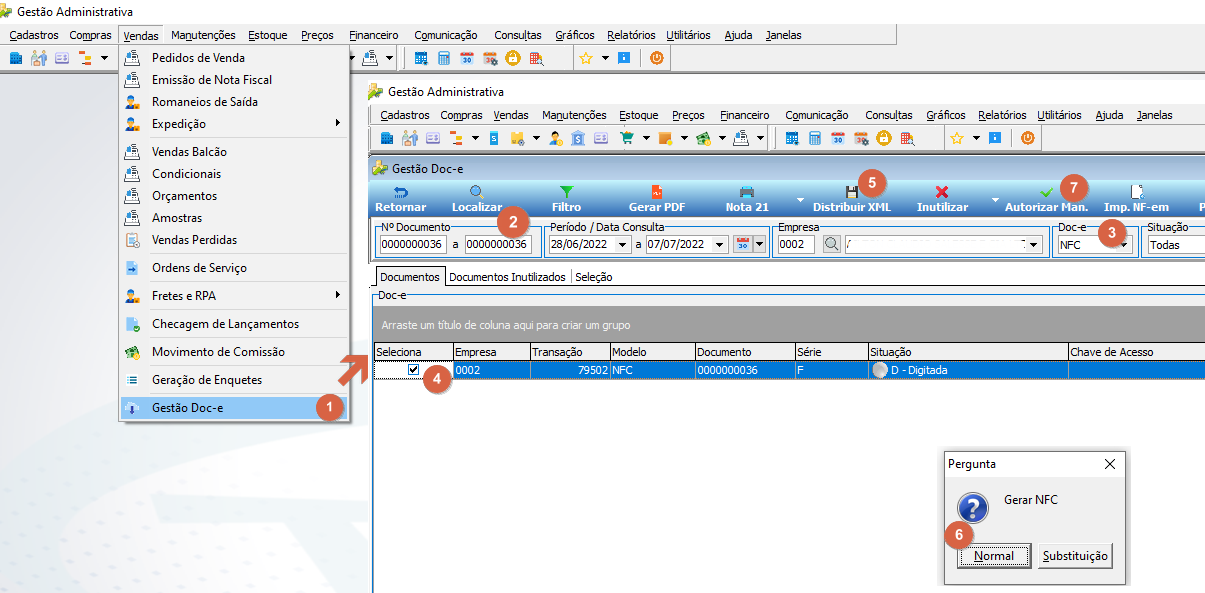Toggle the Seleciona checkbox for document 0000000036
1205x593 pixels.
413,370
